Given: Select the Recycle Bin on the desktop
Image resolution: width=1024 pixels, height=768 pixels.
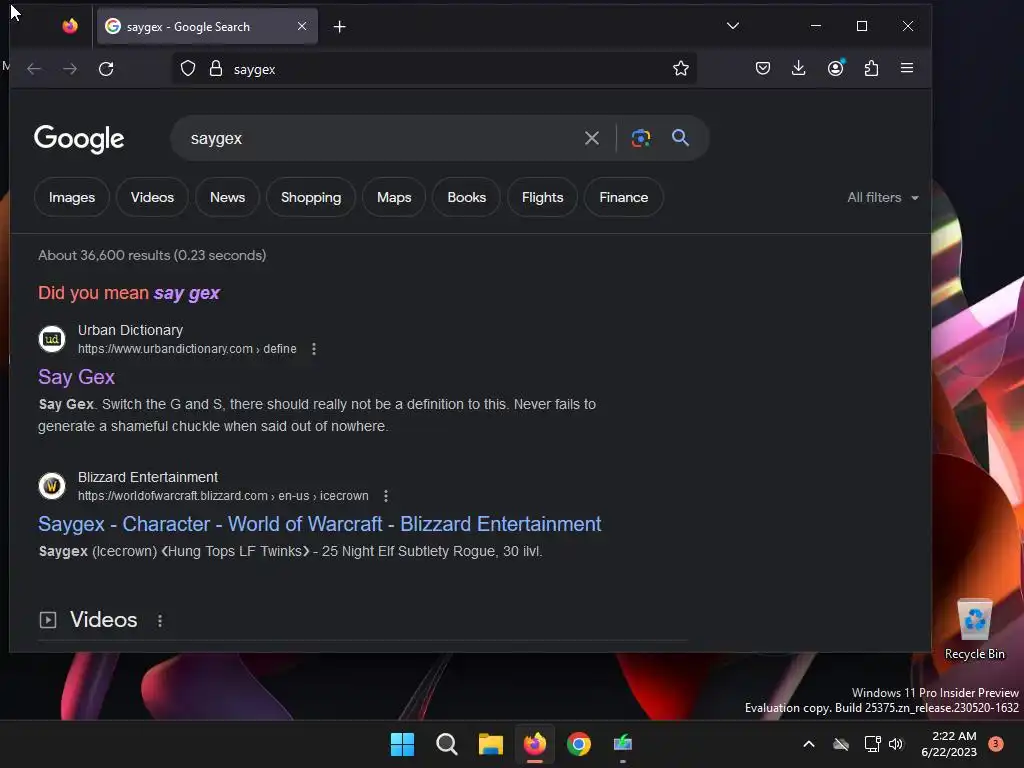Looking at the screenshot, I should 974,630.
